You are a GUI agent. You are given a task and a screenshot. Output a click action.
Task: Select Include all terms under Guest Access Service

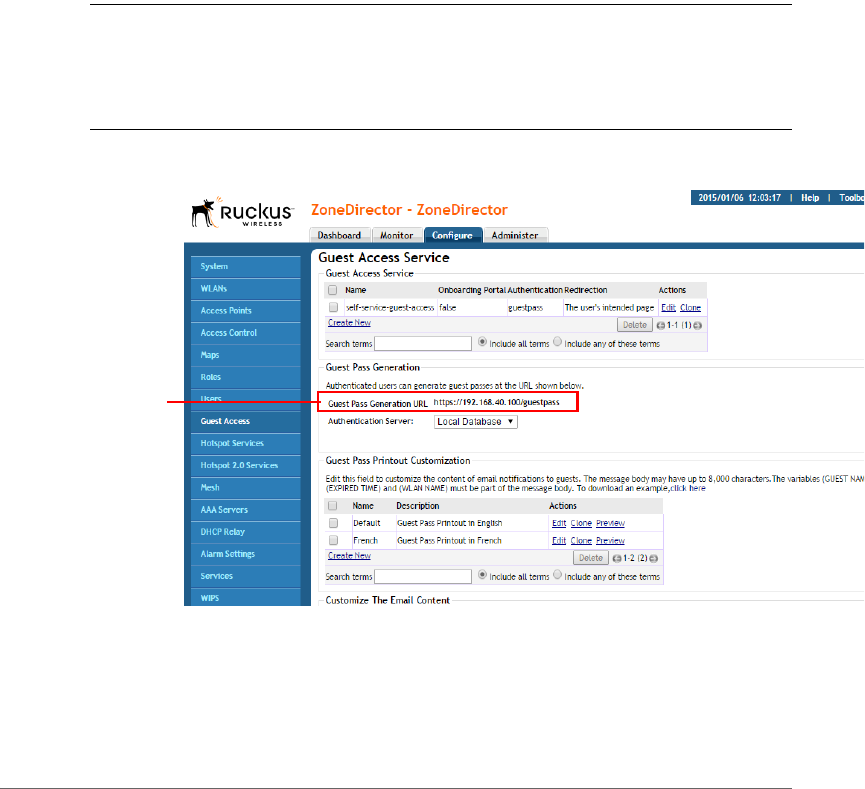482,342
